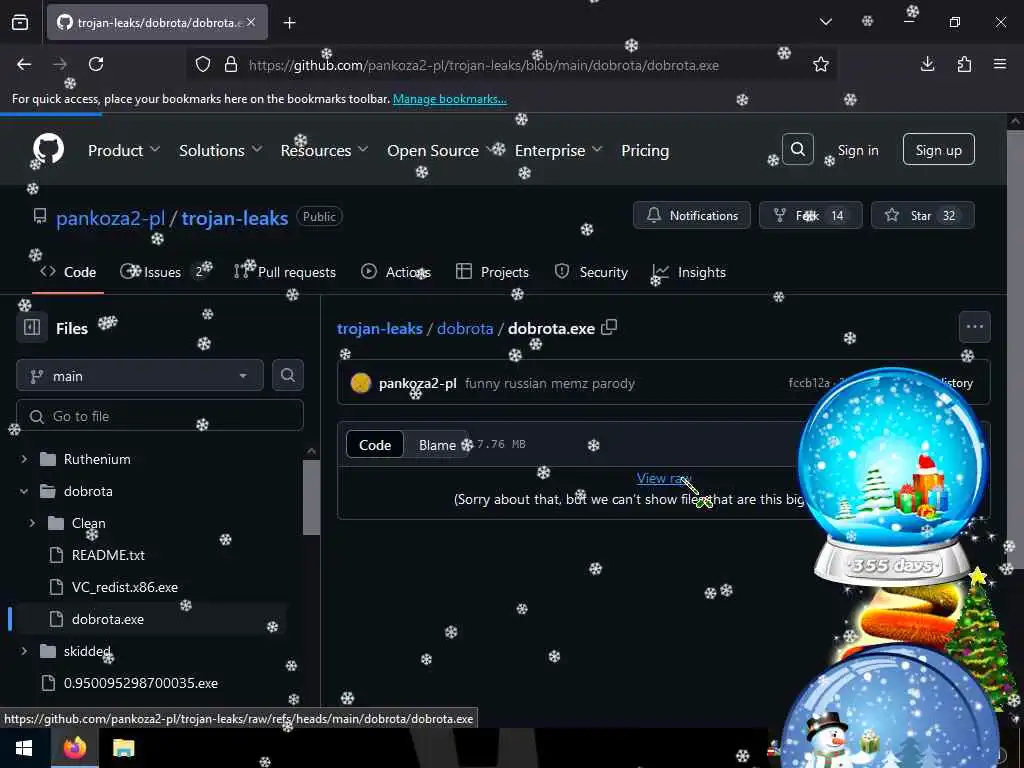The height and width of the screenshot is (768, 1024).
Task: Expand the Resources menu
Action: (324, 150)
